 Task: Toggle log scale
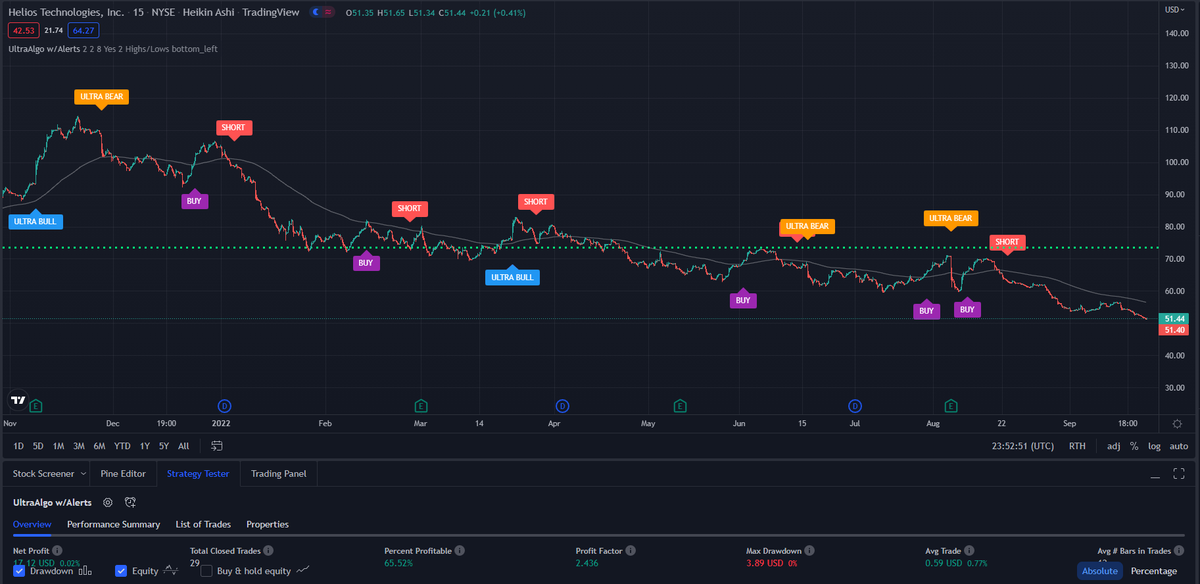pyautogui.click(x=1155, y=446)
